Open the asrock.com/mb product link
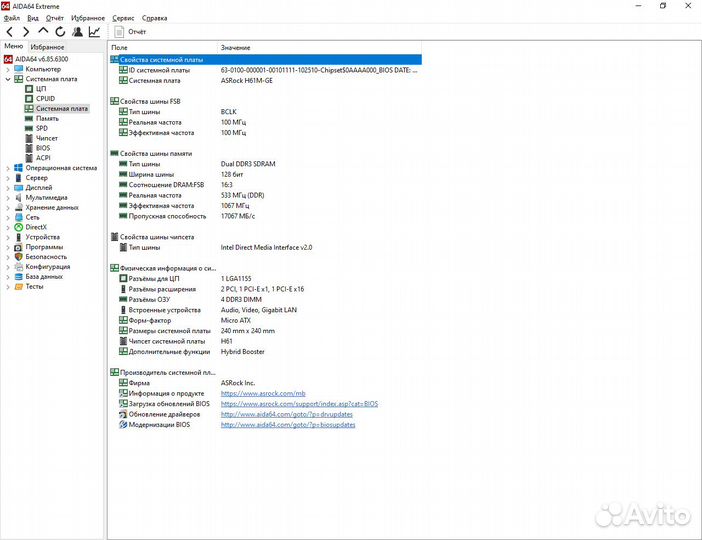Screen dimensions: 702x540 click(263, 393)
